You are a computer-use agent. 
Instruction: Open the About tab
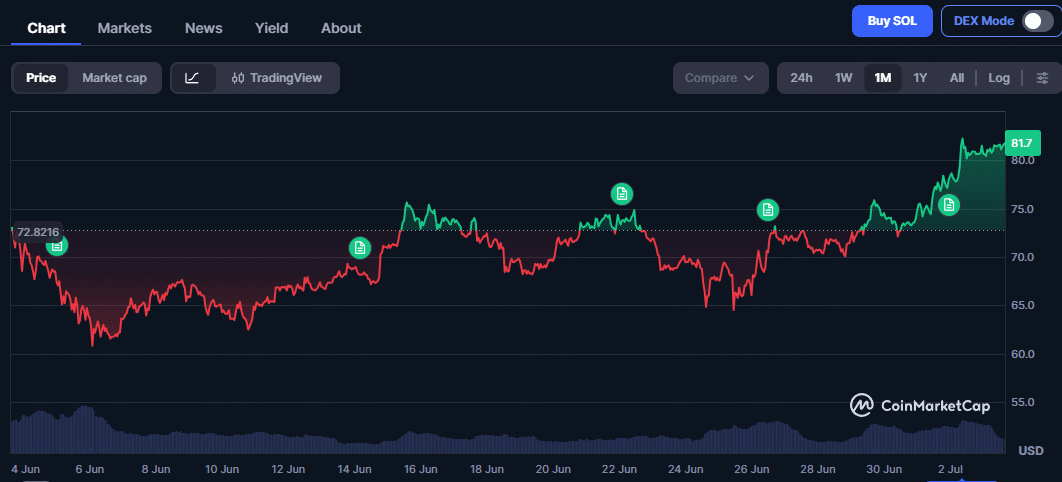[341, 28]
